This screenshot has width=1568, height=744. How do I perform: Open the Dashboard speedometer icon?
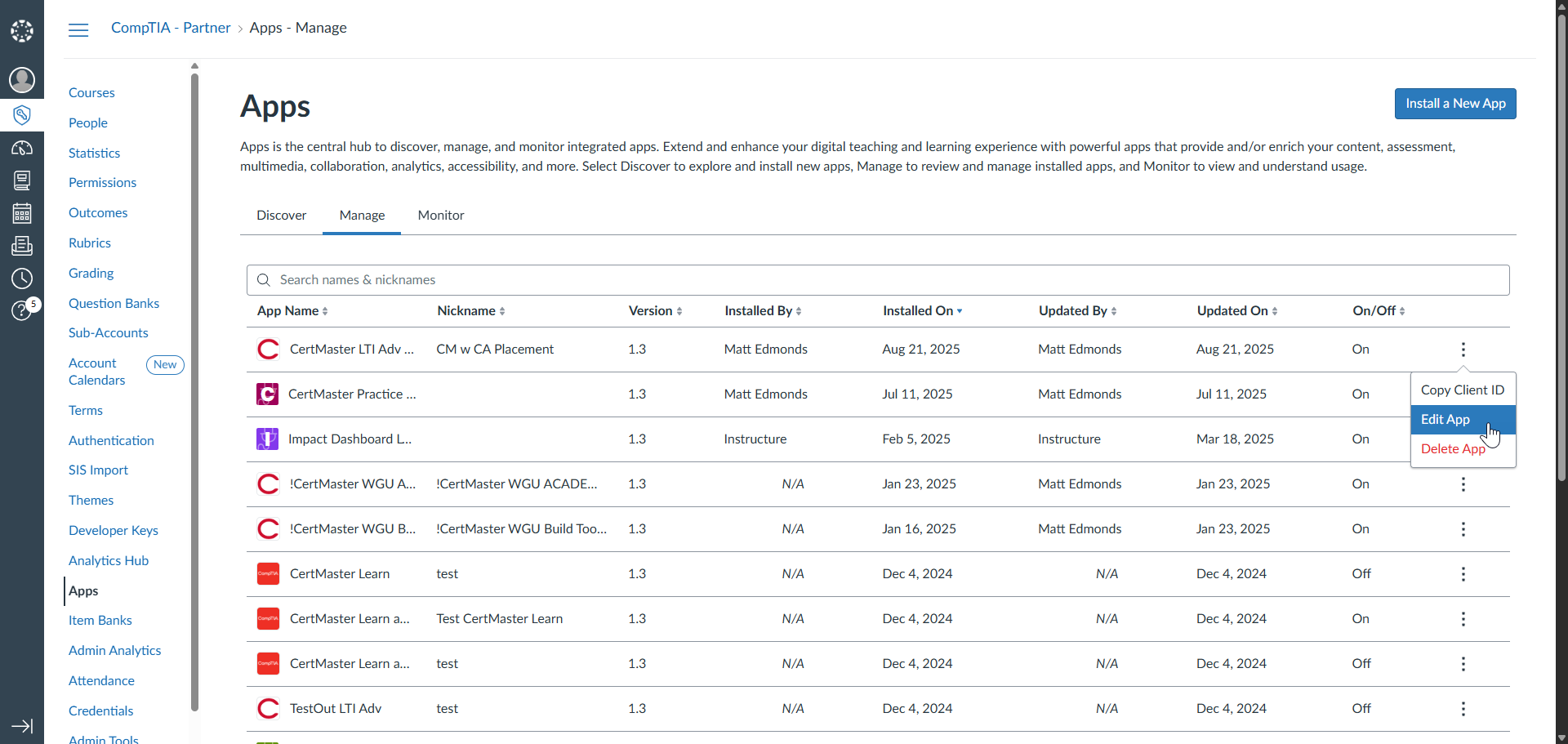coord(22,148)
